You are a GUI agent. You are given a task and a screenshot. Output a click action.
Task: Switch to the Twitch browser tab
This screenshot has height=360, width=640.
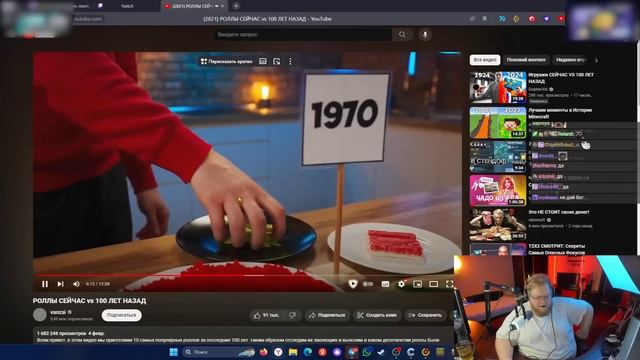127,6
